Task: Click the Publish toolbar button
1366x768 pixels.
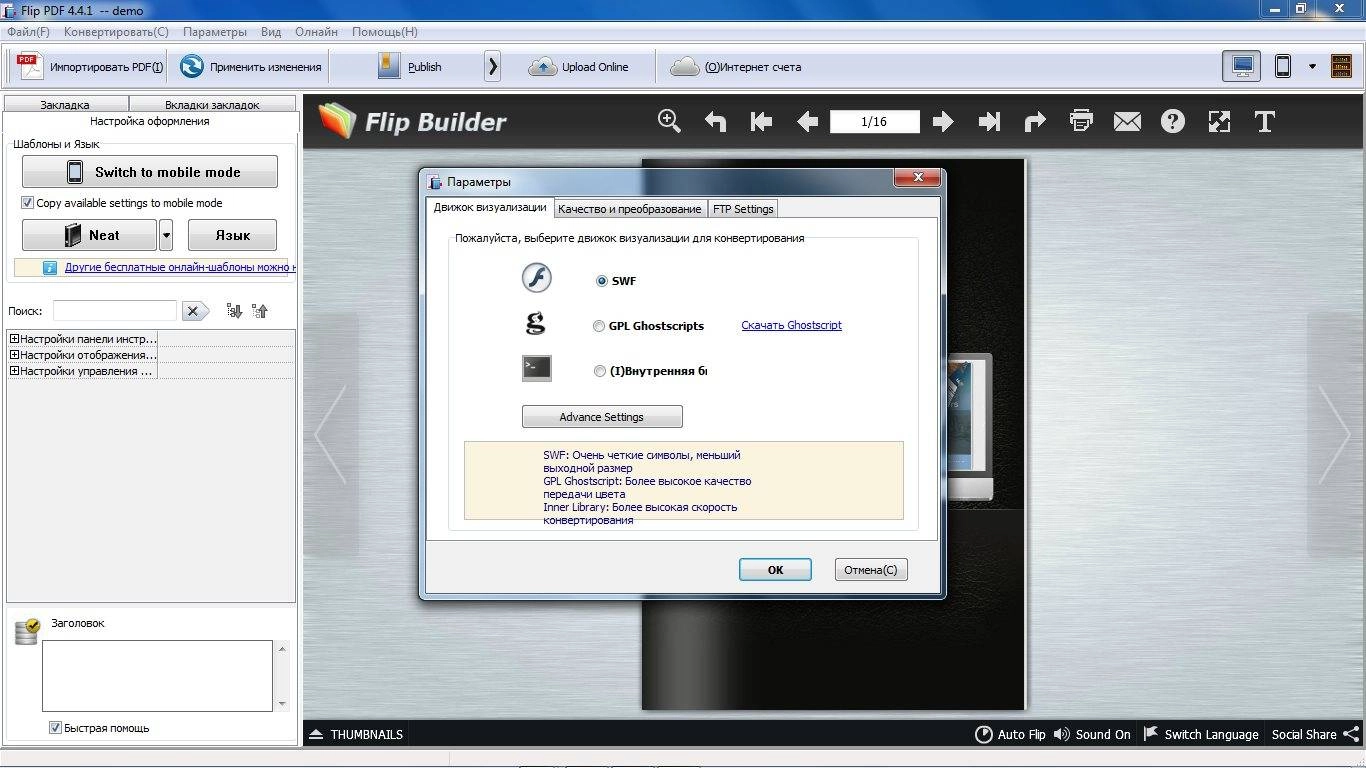Action: [x=410, y=67]
